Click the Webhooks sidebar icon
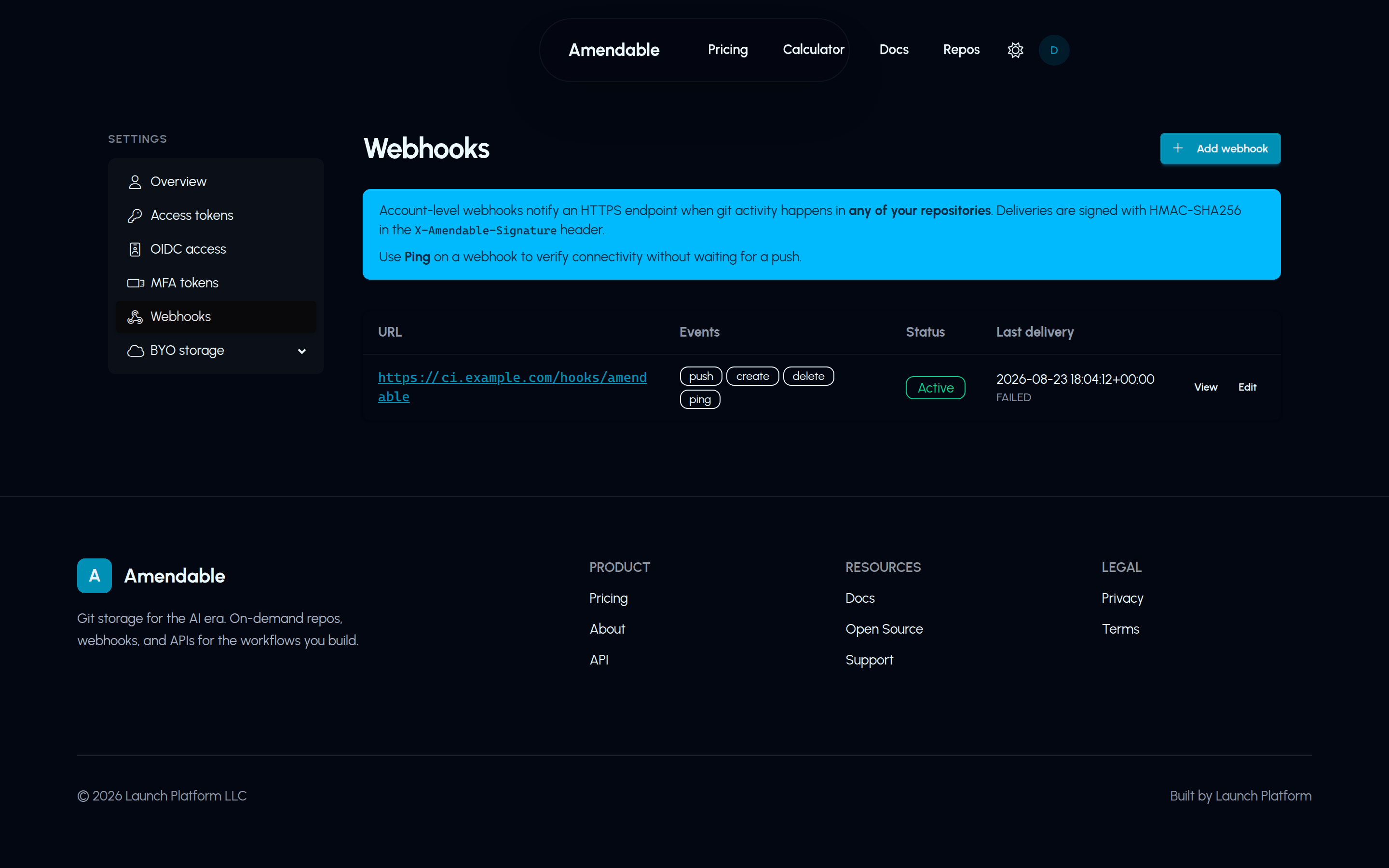1389x868 pixels. [x=135, y=317]
